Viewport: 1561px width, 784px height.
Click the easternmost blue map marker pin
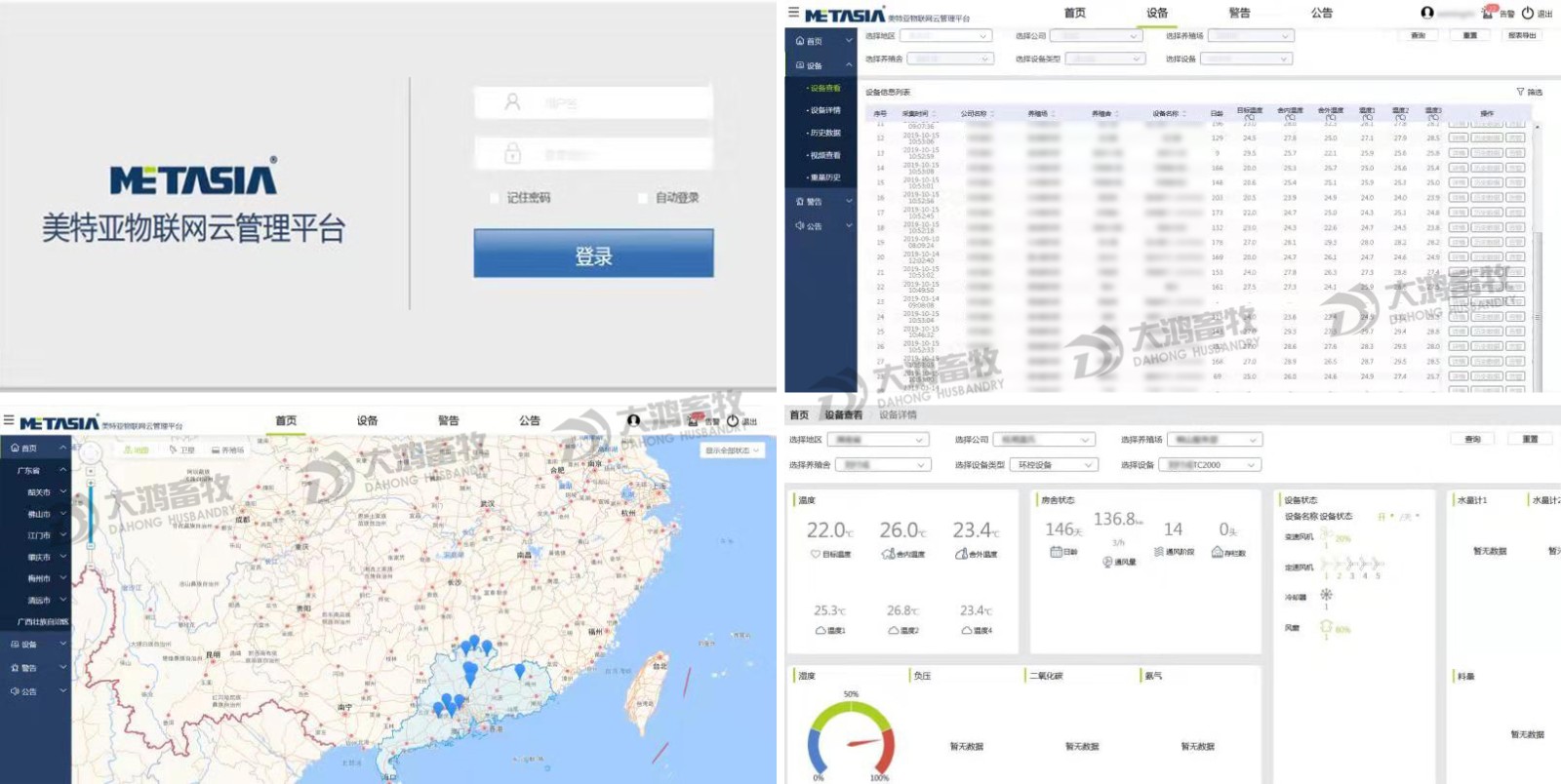click(520, 670)
